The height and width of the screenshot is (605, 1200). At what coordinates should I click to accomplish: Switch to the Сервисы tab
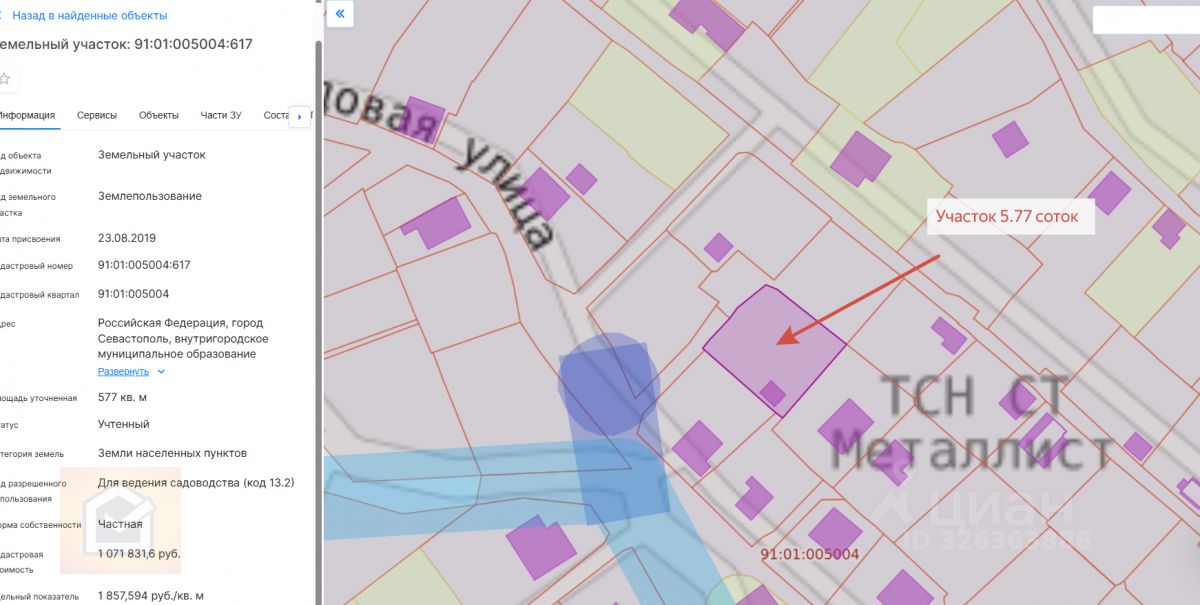[97, 115]
